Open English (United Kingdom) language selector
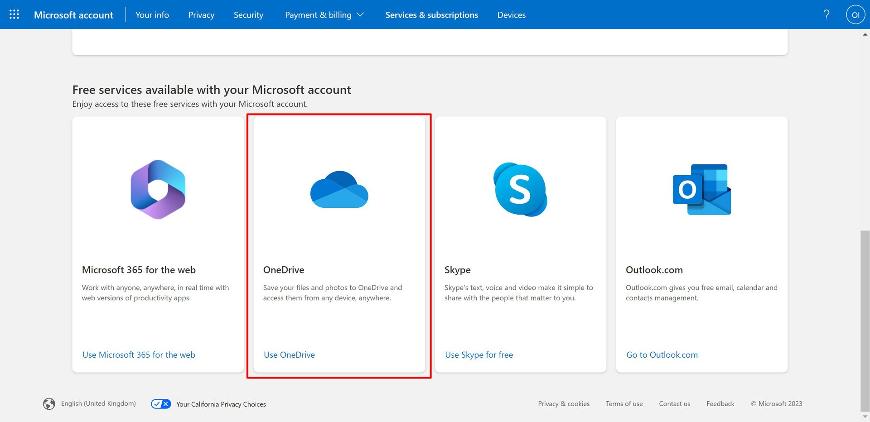This screenshot has height=422, width=870. pos(98,404)
